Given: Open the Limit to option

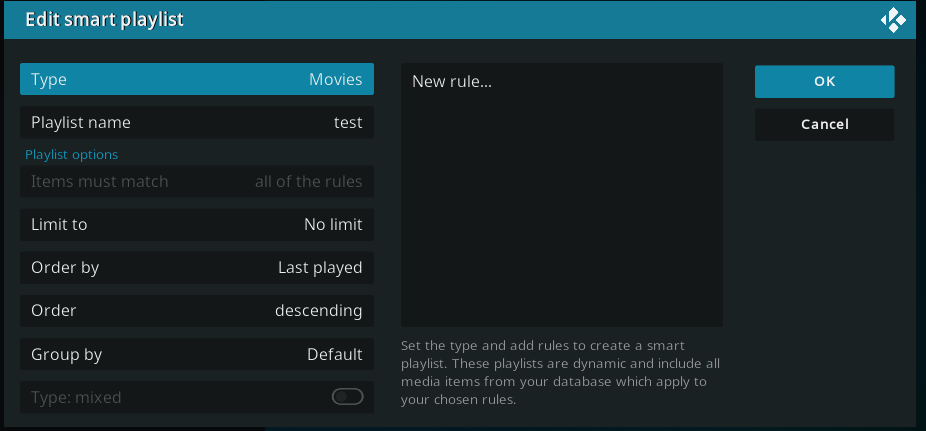Looking at the screenshot, I should [197, 224].
